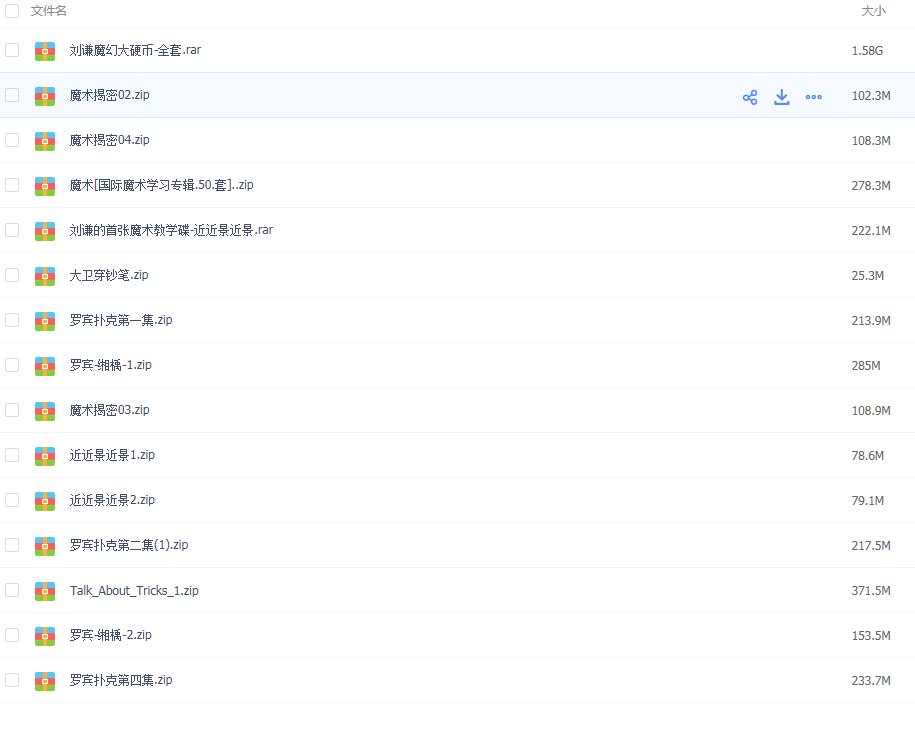
Task: Toggle the select-all checkbox beside 文件名
Action: (12, 11)
